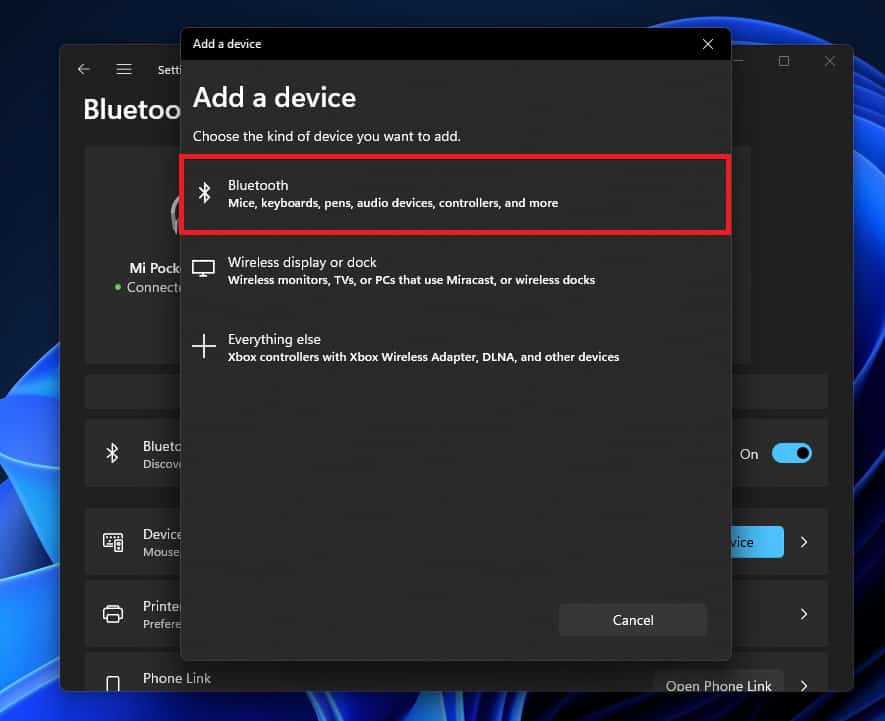Click the Phone Link label text

coord(177,678)
